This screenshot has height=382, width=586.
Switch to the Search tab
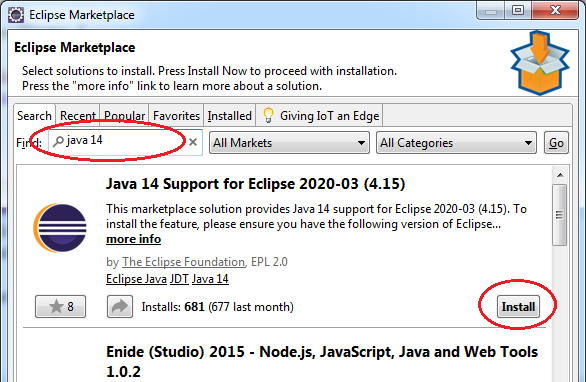coord(34,116)
